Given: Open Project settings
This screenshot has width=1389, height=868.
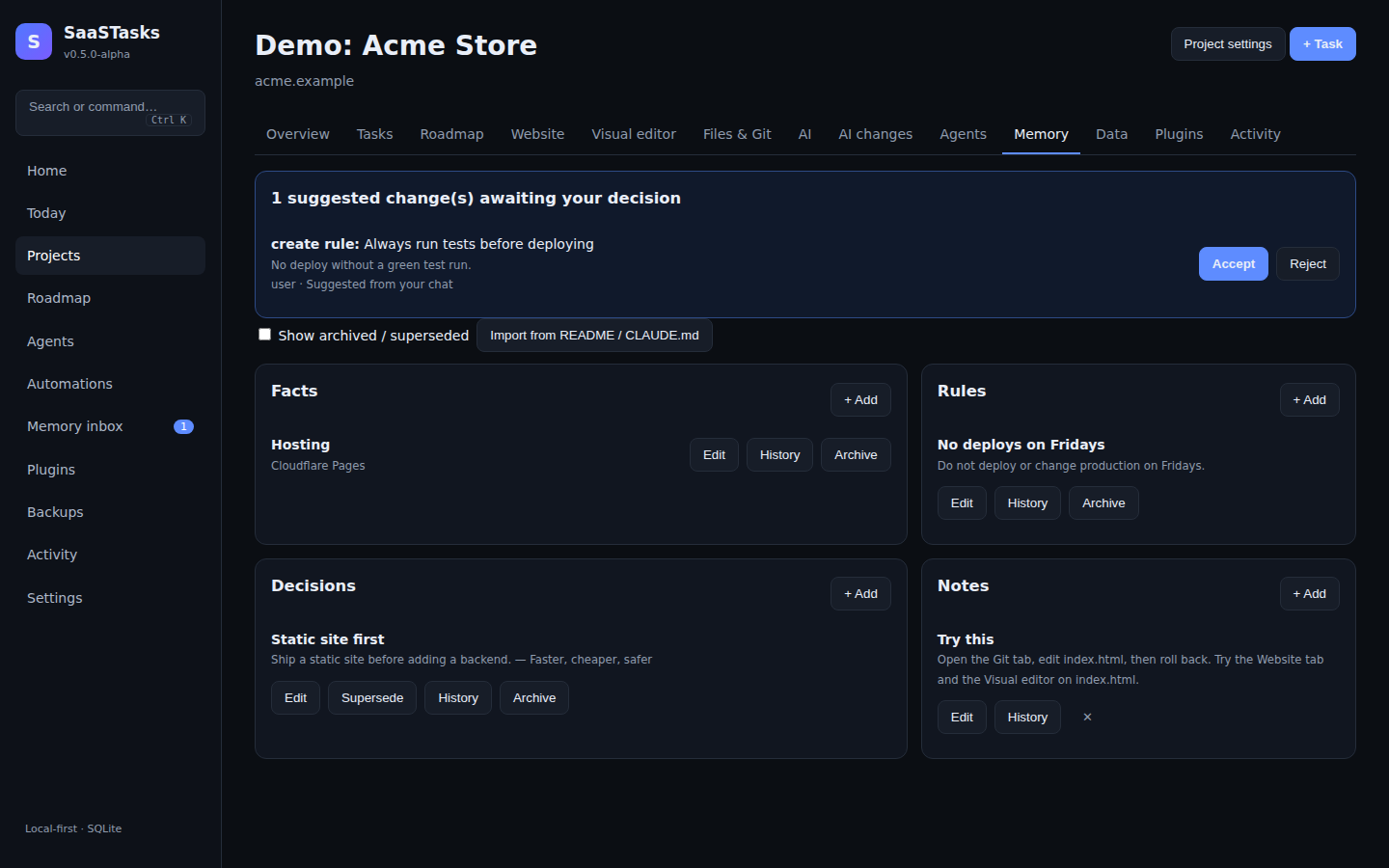Looking at the screenshot, I should (x=1228, y=44).
